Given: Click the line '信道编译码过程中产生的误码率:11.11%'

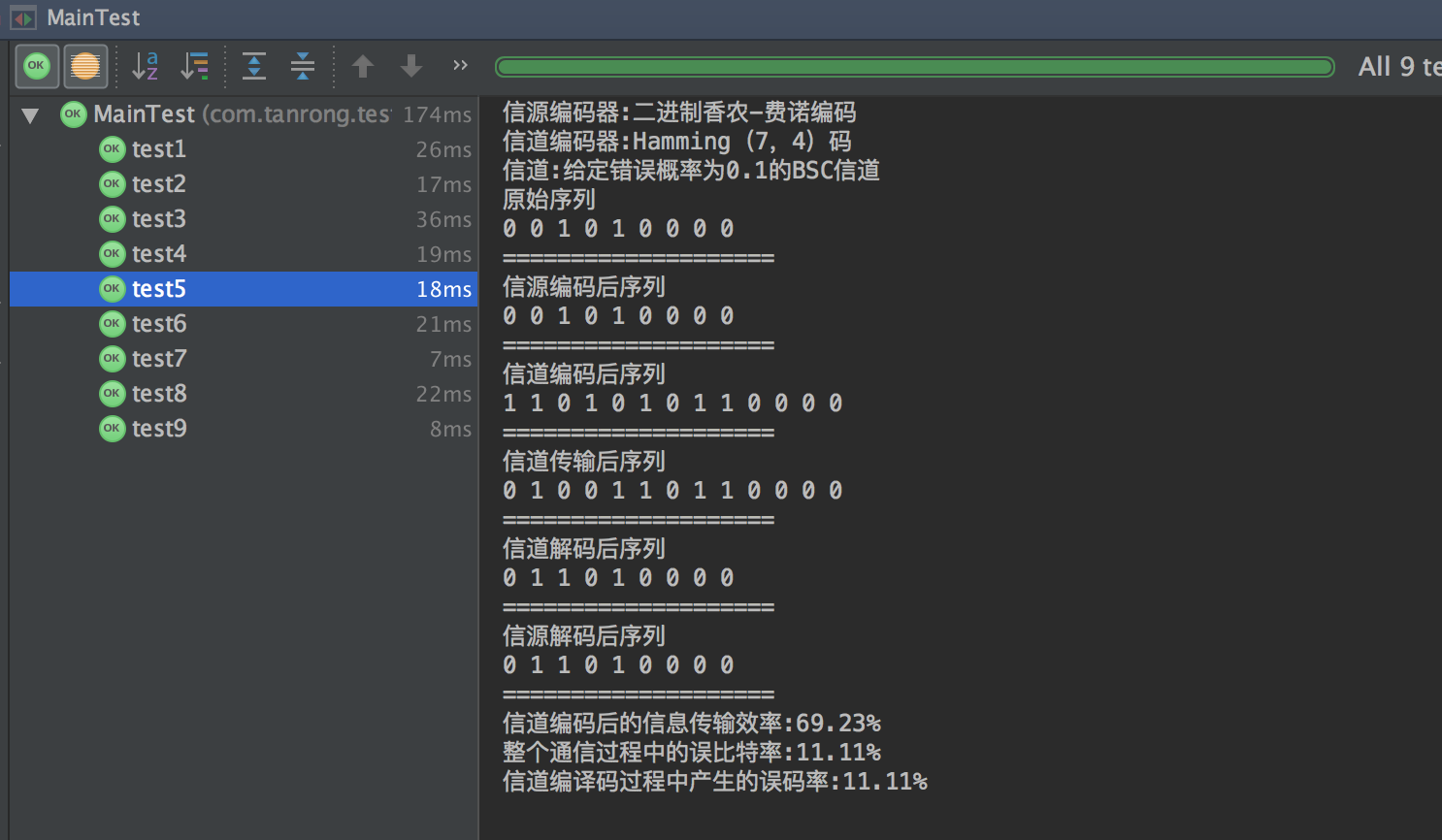Looking at the screenshot, I should click(715, 782).
